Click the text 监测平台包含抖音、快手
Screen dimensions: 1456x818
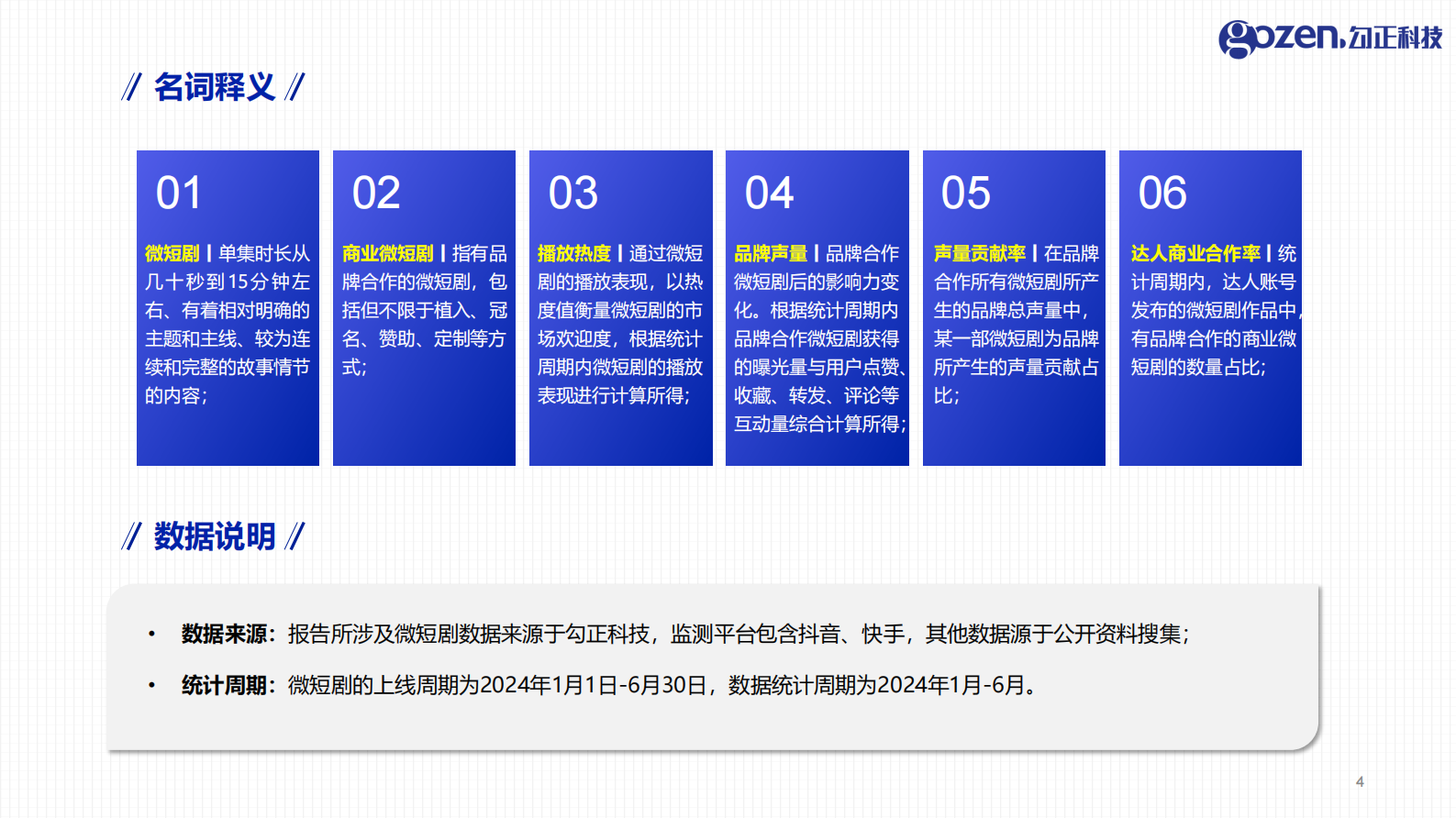(x=787, y=634)
